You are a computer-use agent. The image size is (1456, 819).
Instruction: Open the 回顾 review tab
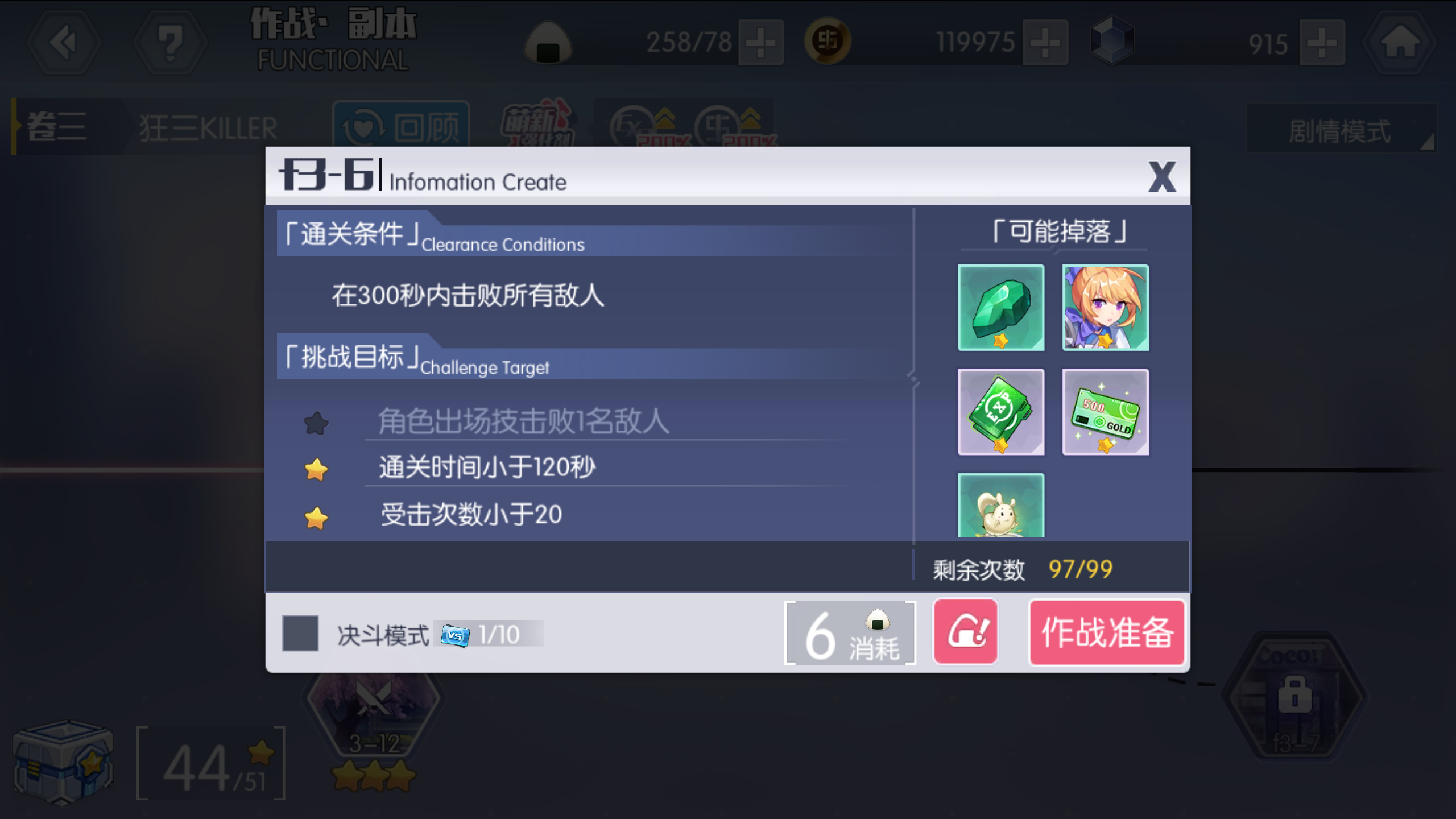click(x=402, y=126)
